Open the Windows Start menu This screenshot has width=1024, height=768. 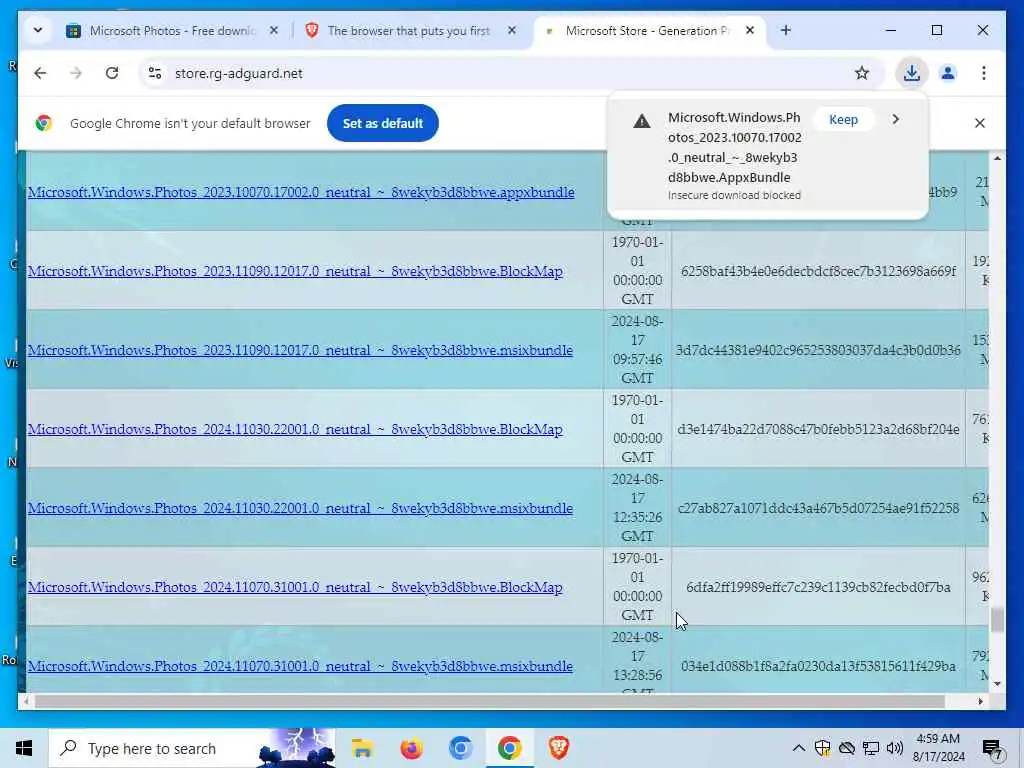(x=24, y=748)
